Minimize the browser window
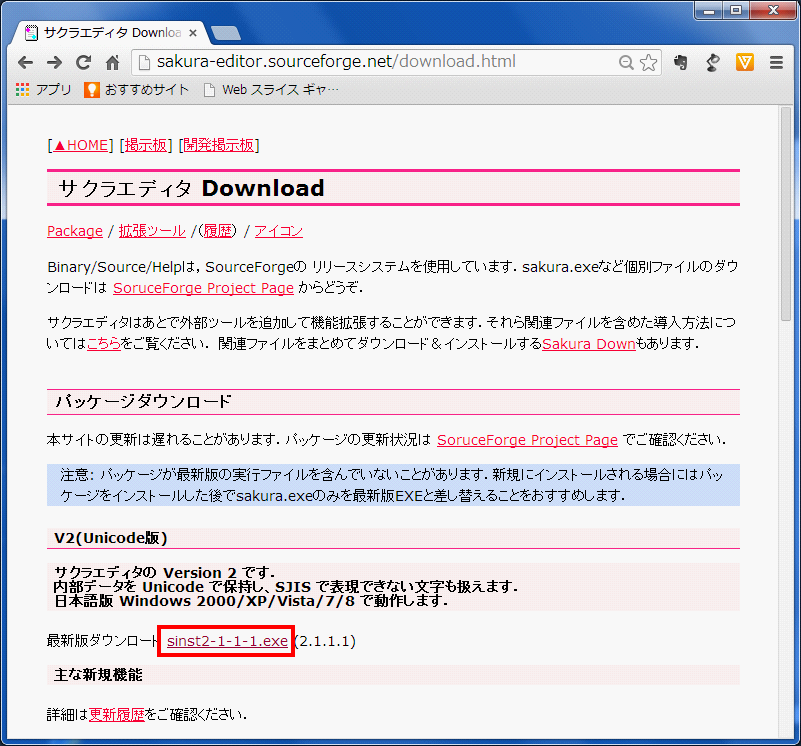 tap(709, 10)
